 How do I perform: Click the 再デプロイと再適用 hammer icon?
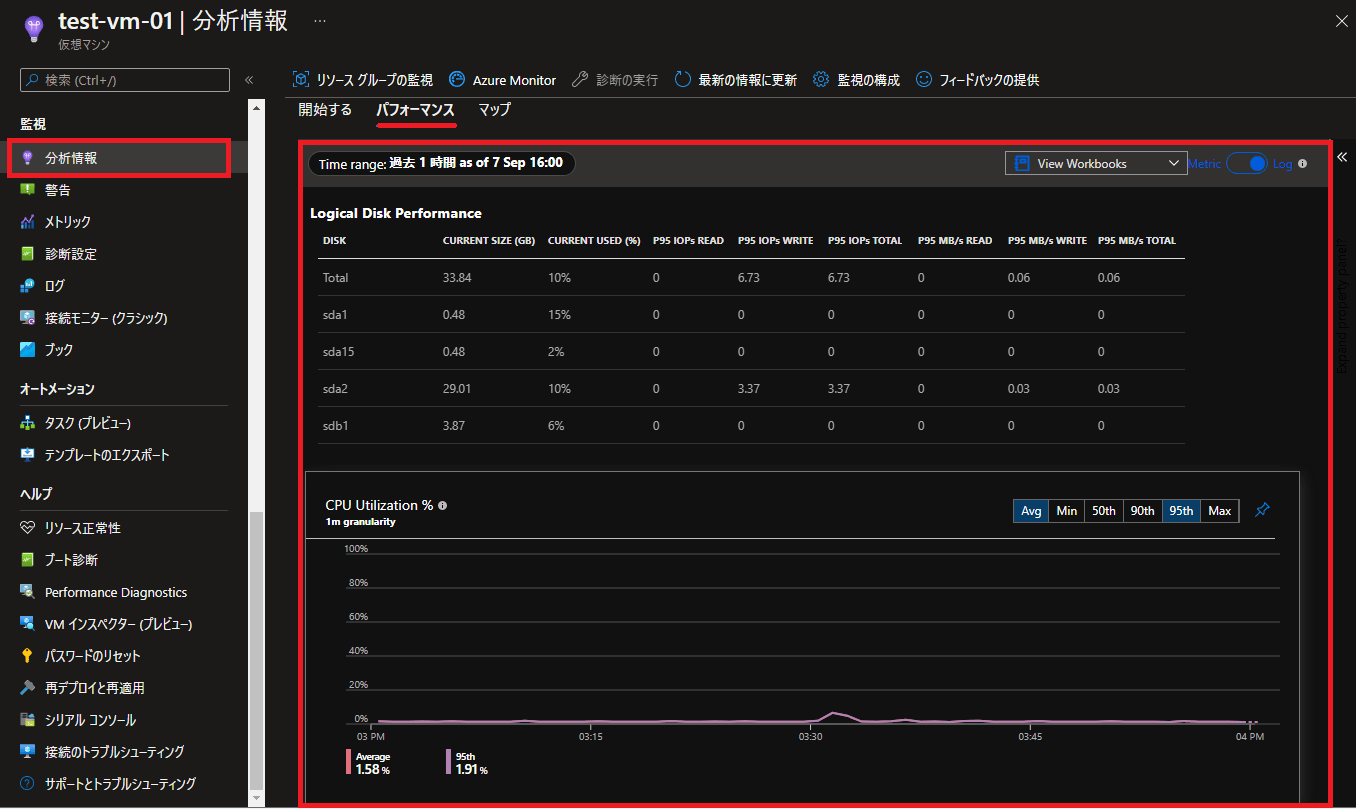tap(28, 688)
